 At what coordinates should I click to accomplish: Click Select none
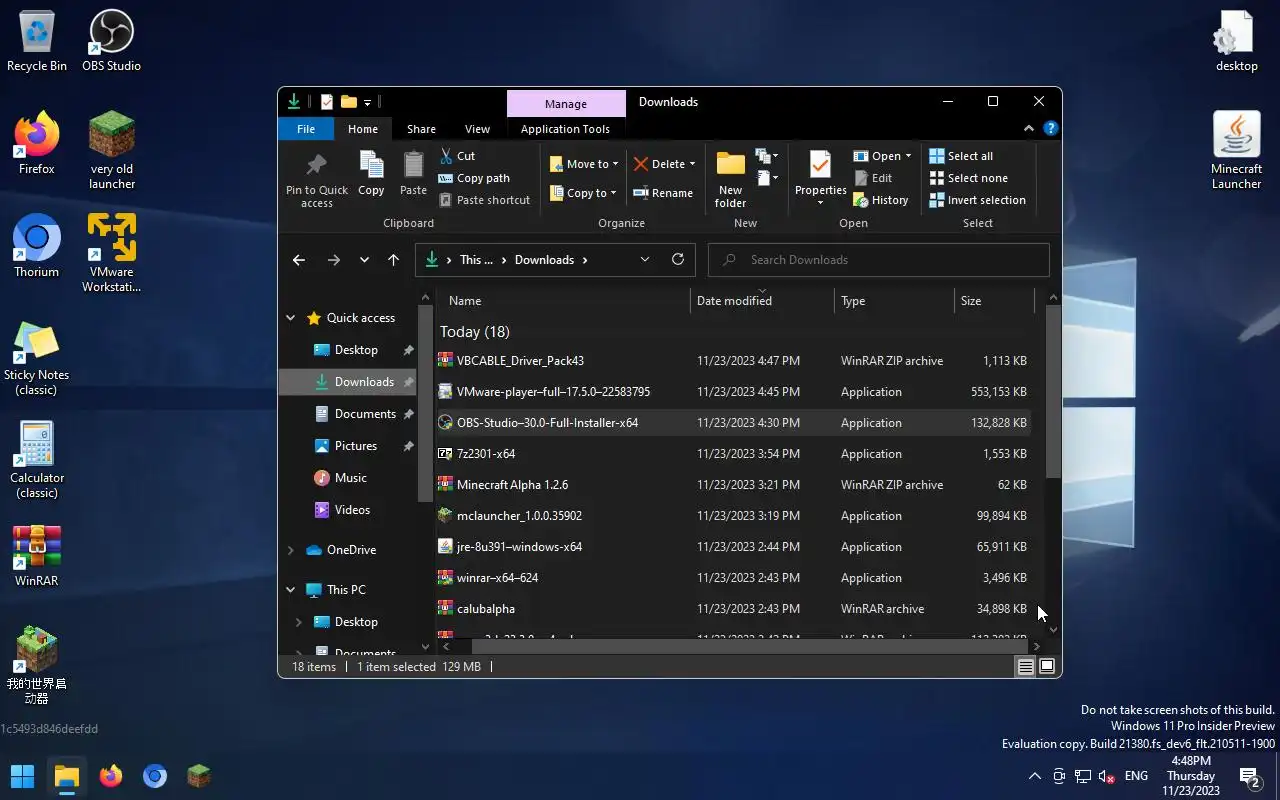click(968, 178)
